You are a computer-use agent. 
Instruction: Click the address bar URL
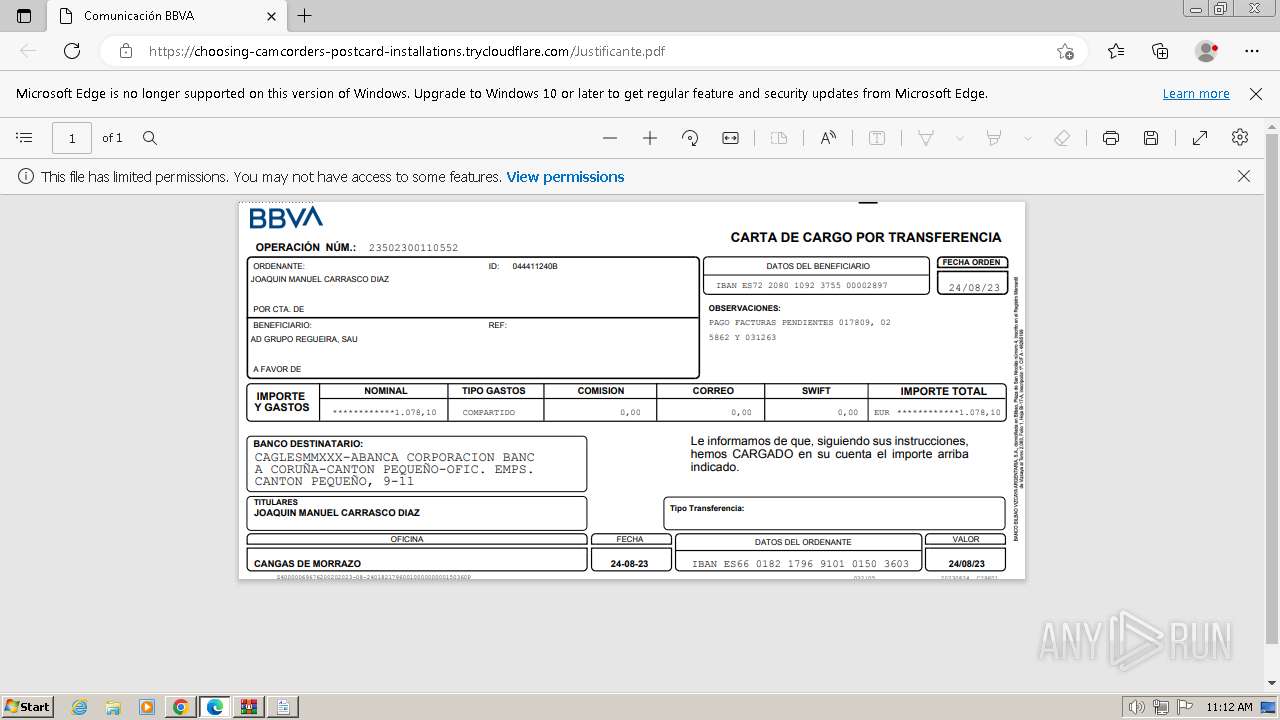[x=406, y=51]
